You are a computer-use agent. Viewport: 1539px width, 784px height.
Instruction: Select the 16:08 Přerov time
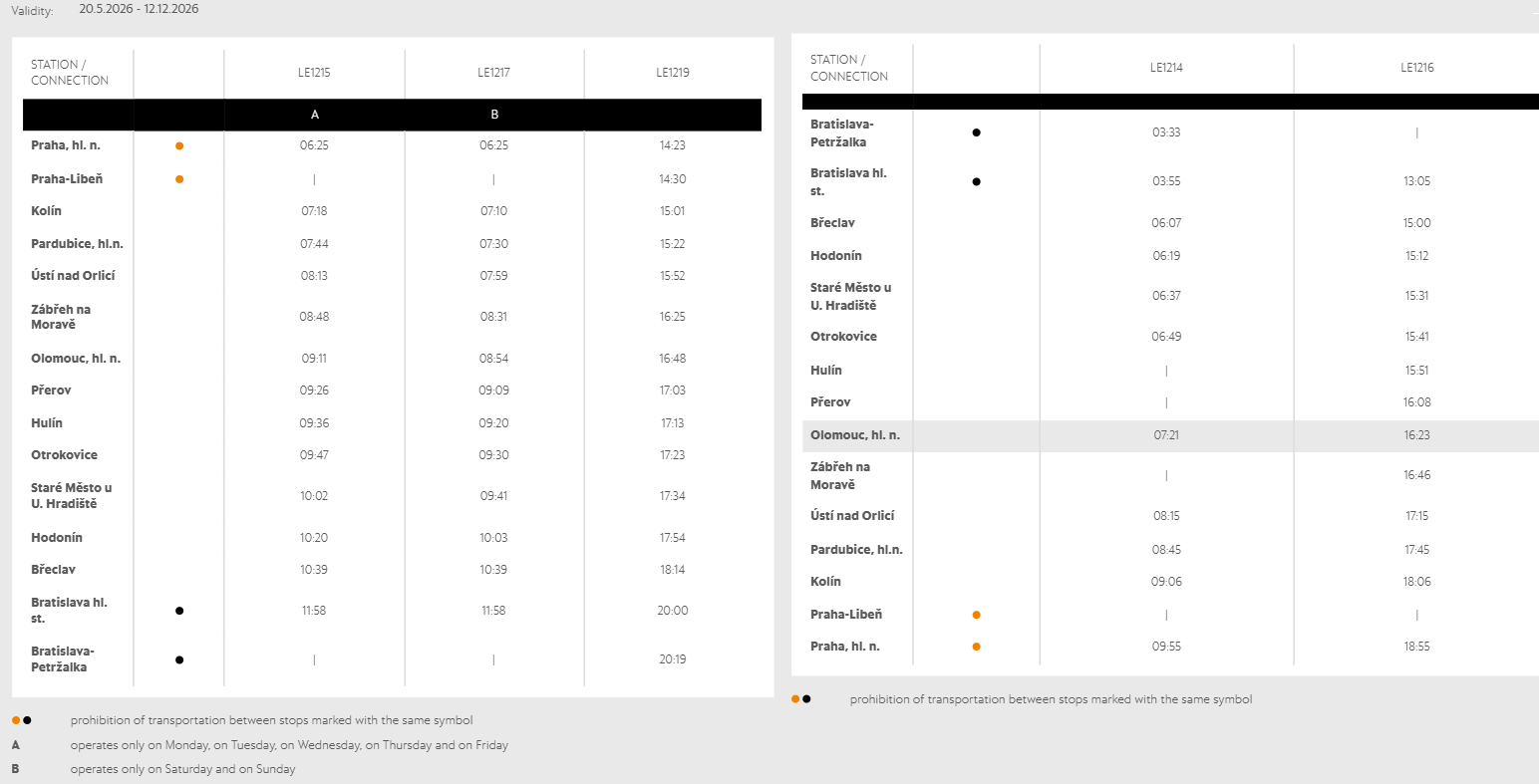(x=1417, y=402)
